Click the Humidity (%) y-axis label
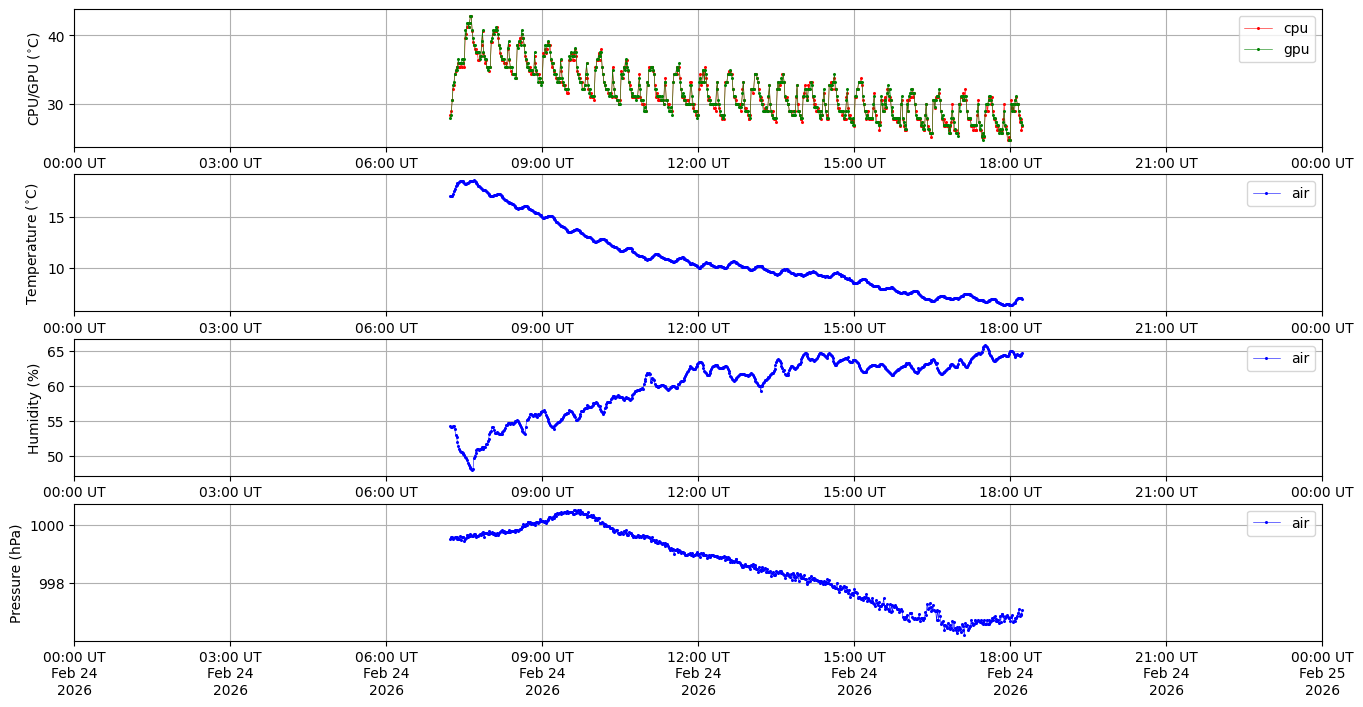This screenshot has height=707, width=1363. 34,408
